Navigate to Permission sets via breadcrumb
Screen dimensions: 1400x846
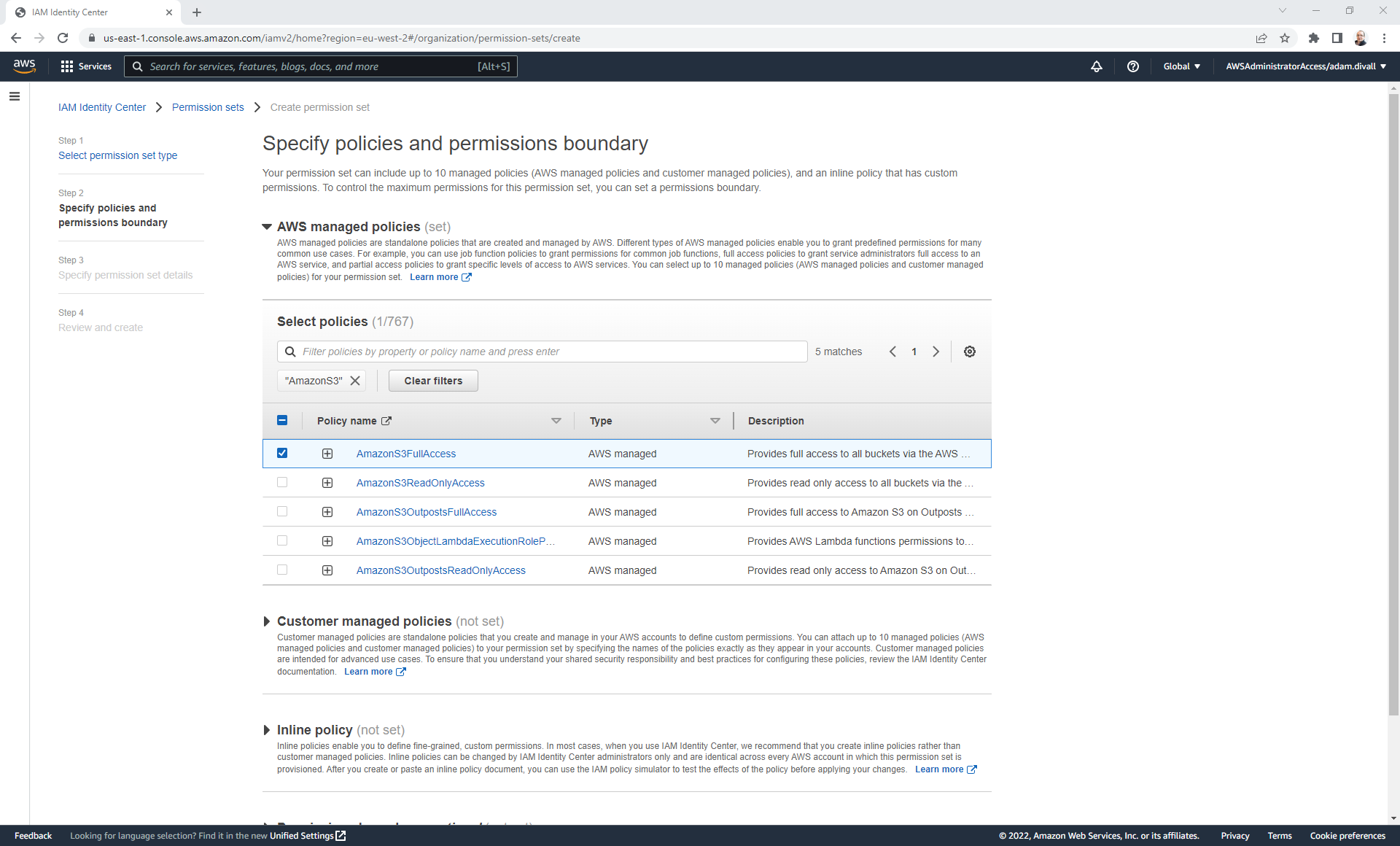pyautogui.click(x=208, y=107)
